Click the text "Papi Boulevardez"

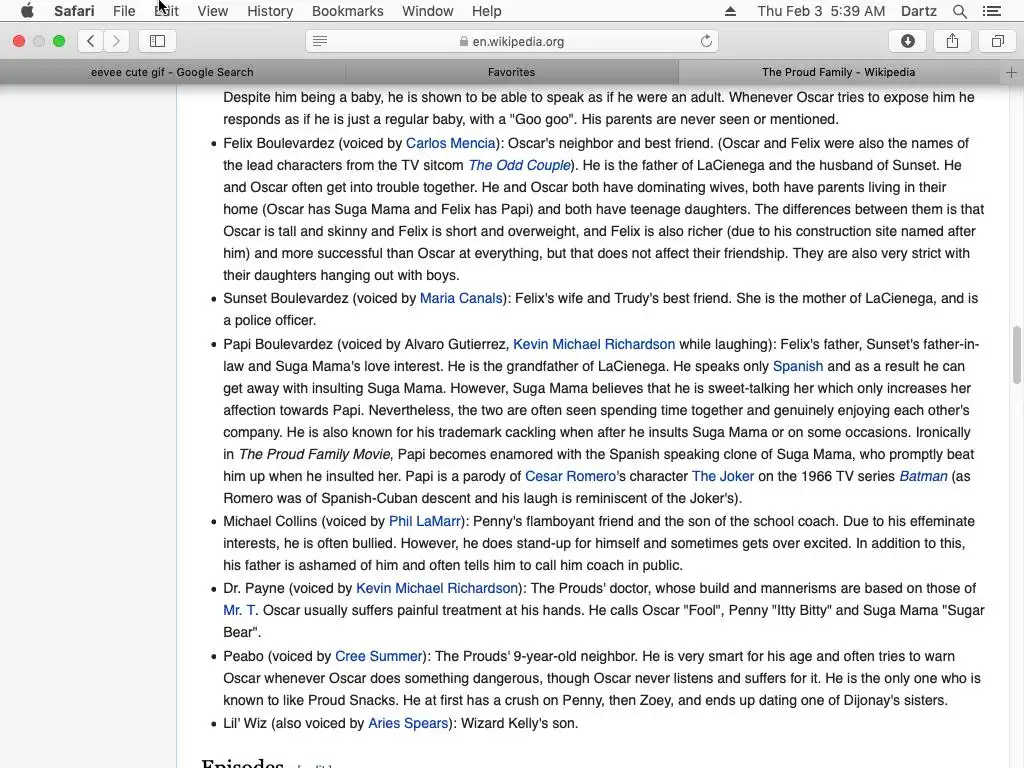pyautogui.click(x=278, y=344)
